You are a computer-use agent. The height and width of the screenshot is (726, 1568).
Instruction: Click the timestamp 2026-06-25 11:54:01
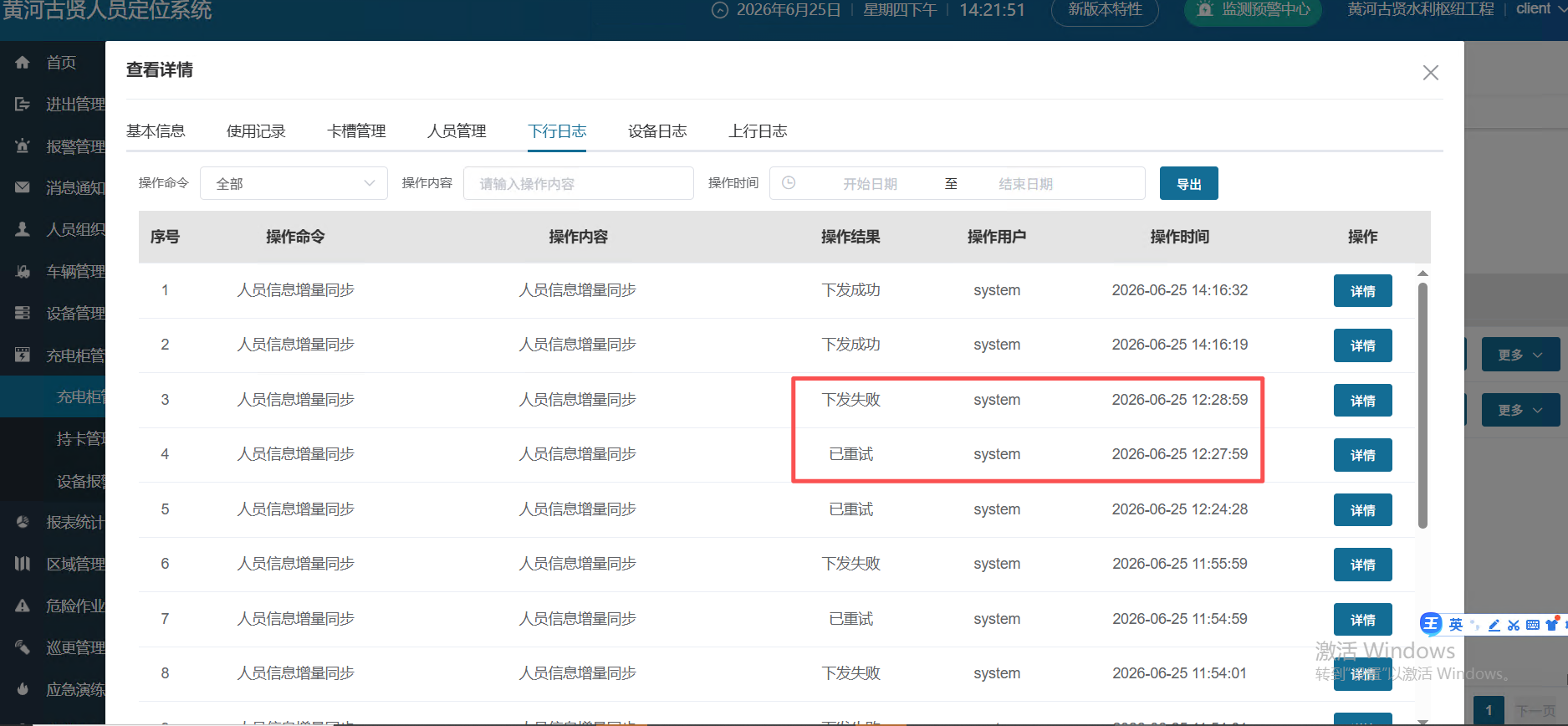(x=1180, y=673)
